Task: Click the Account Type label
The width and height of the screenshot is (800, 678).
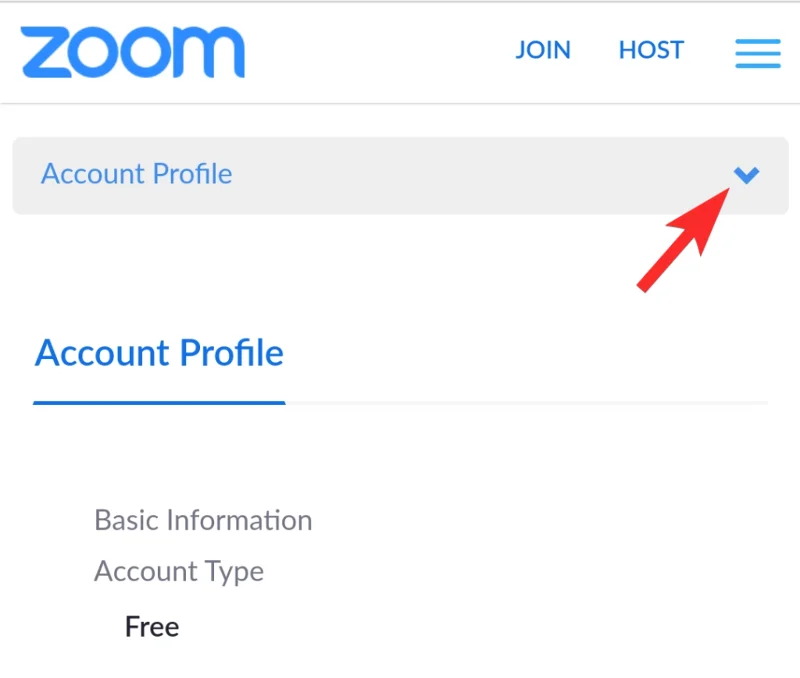Action: [x=179, y=572]
